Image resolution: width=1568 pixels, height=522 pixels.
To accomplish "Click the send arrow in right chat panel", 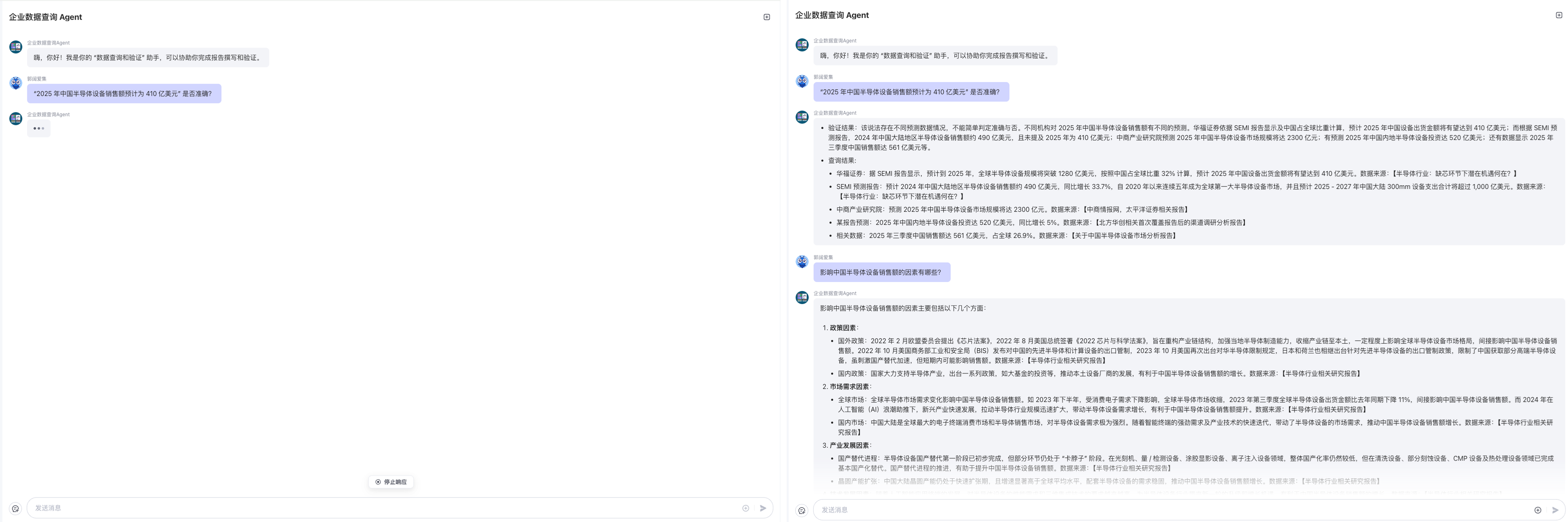I will (x=1555, y=510).
